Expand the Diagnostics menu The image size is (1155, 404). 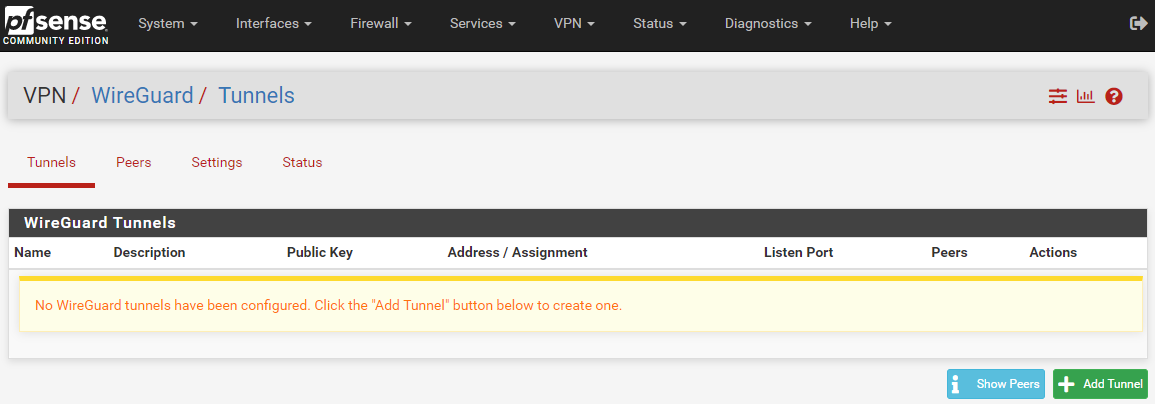[x=768, y=24]
